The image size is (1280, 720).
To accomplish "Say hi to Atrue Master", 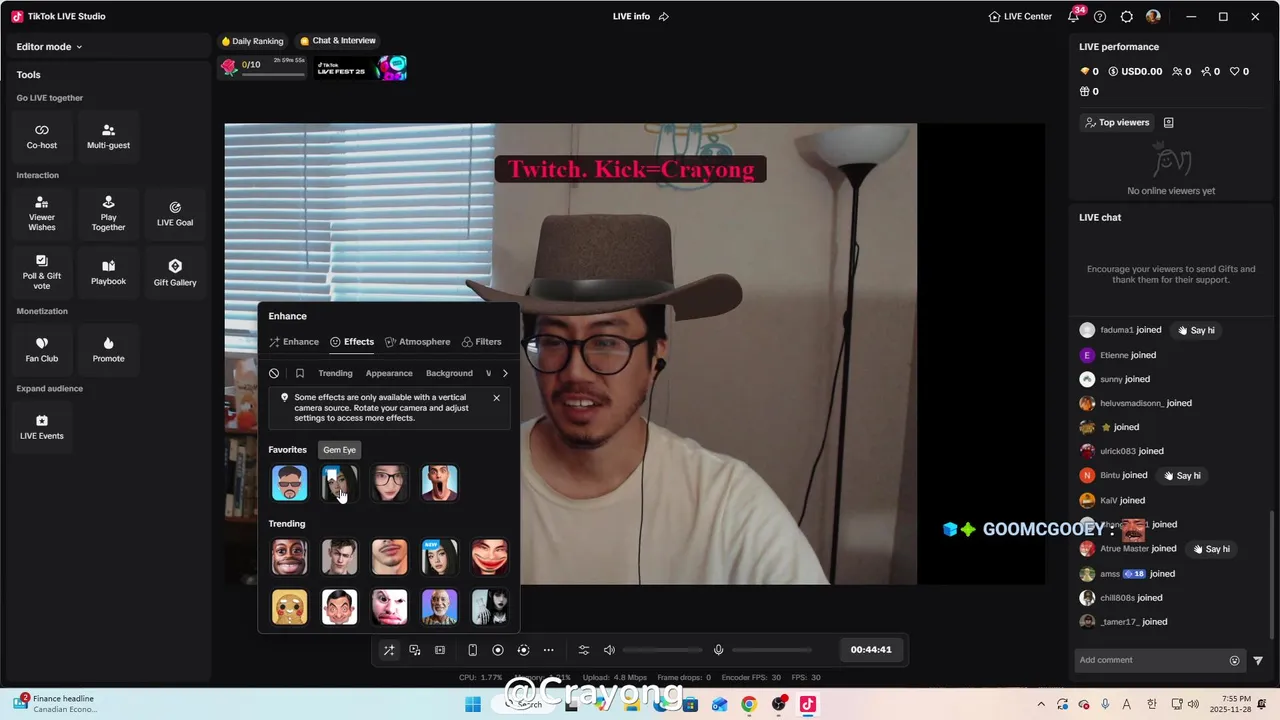I will point(1210,549).
